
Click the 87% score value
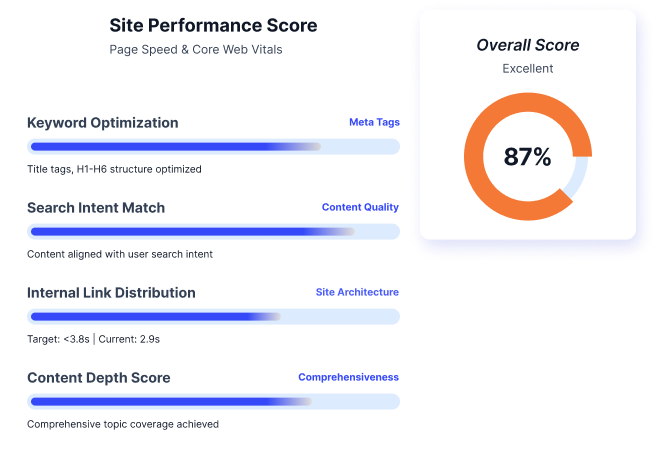click(527, 157)
